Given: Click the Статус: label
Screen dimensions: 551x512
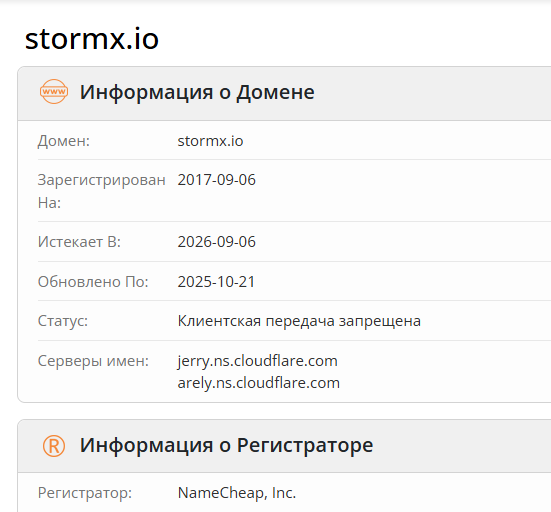Looking at the screenshot, I should coord(63,321).
